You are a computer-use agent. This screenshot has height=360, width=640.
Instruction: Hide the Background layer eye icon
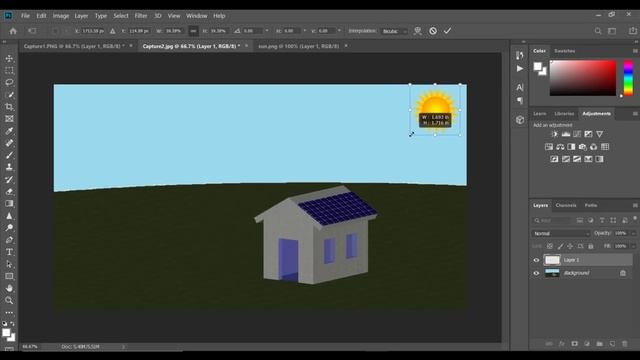pos(536,273)
